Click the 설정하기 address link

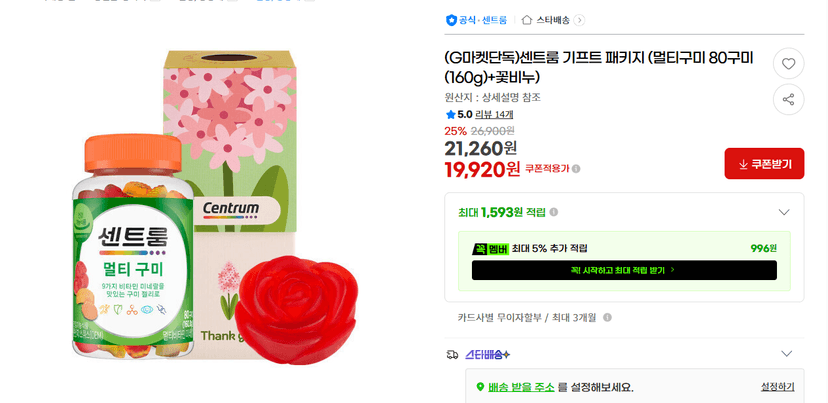point(777,387)
